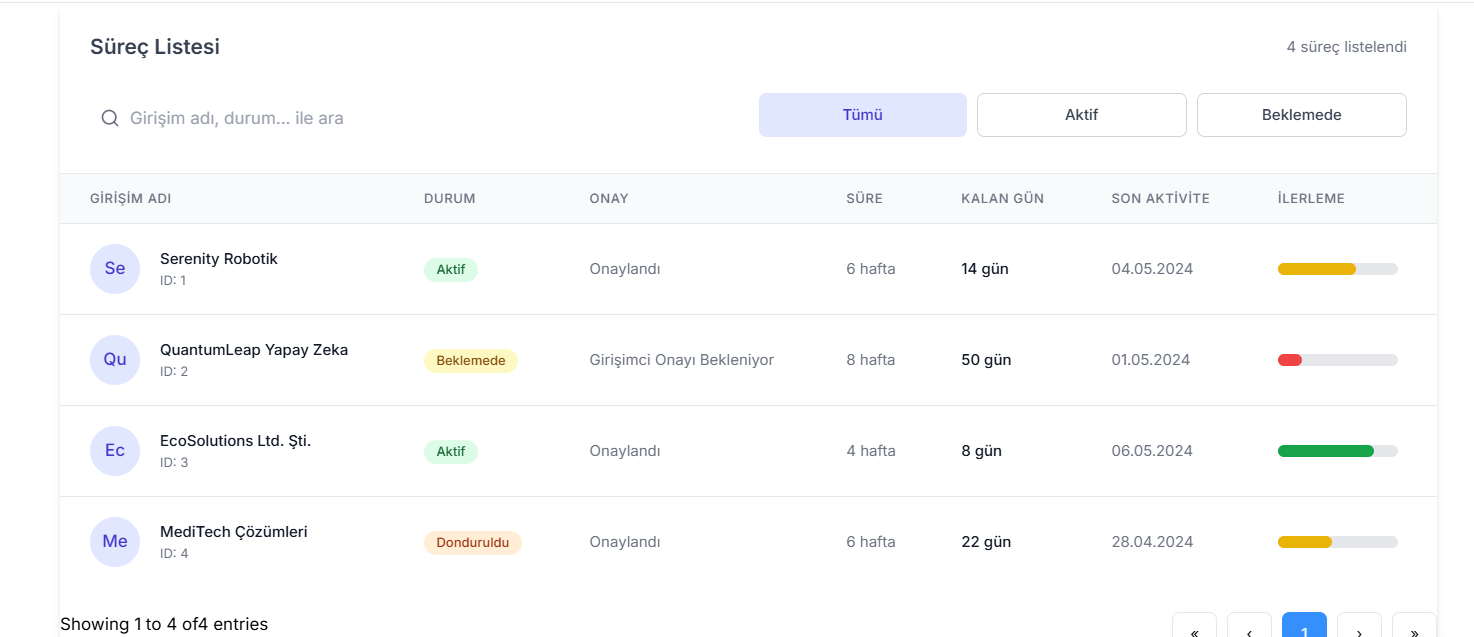Go to the first page (« button)
The height and width of the screenshot is (637, 1474).
pyautogui.click(x=1194, y=627)
